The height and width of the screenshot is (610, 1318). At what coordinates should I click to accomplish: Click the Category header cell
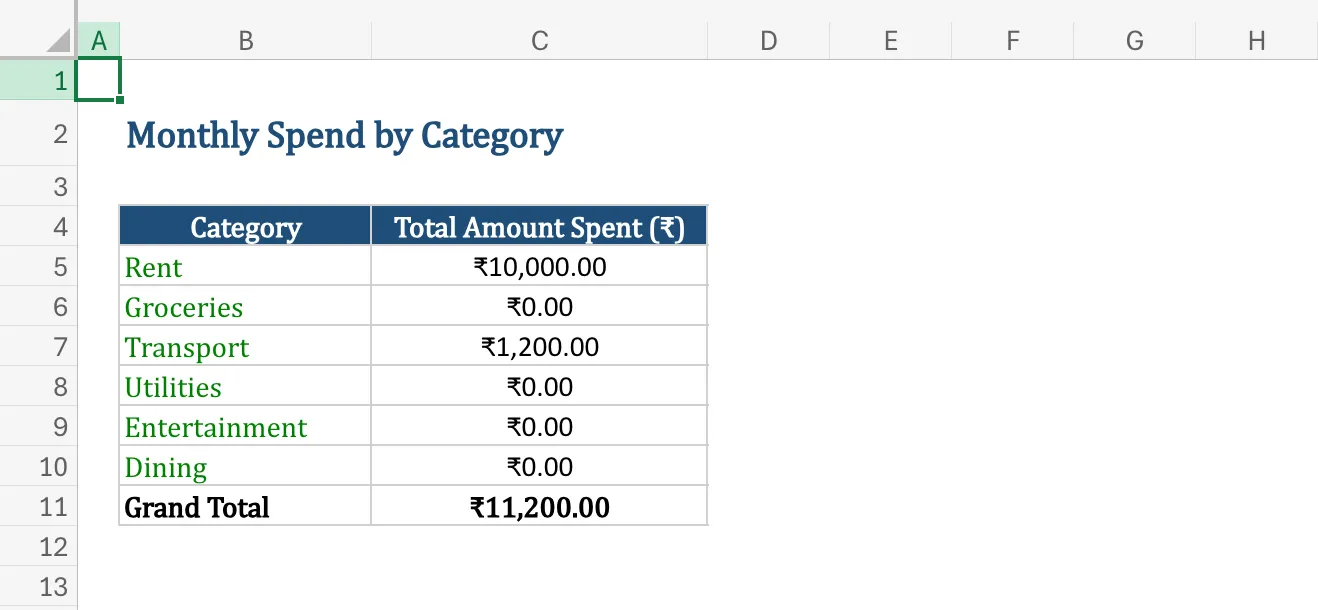coord(245,226)
